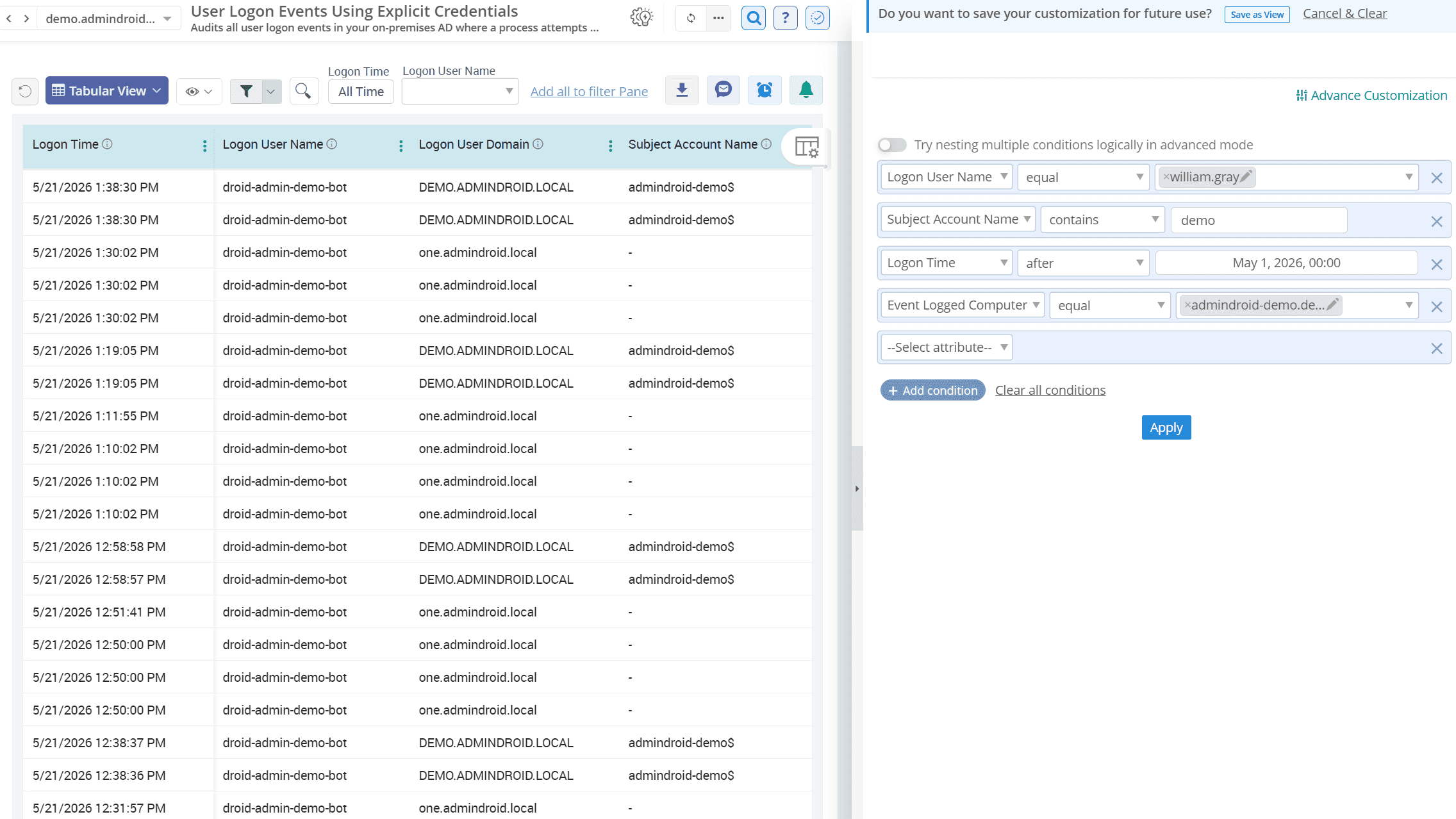The height and width of the screenshot is (819, 1456).
Task: Delete the empty Select attribute row
Action: pyautogui.click(x=1437, y=348)
